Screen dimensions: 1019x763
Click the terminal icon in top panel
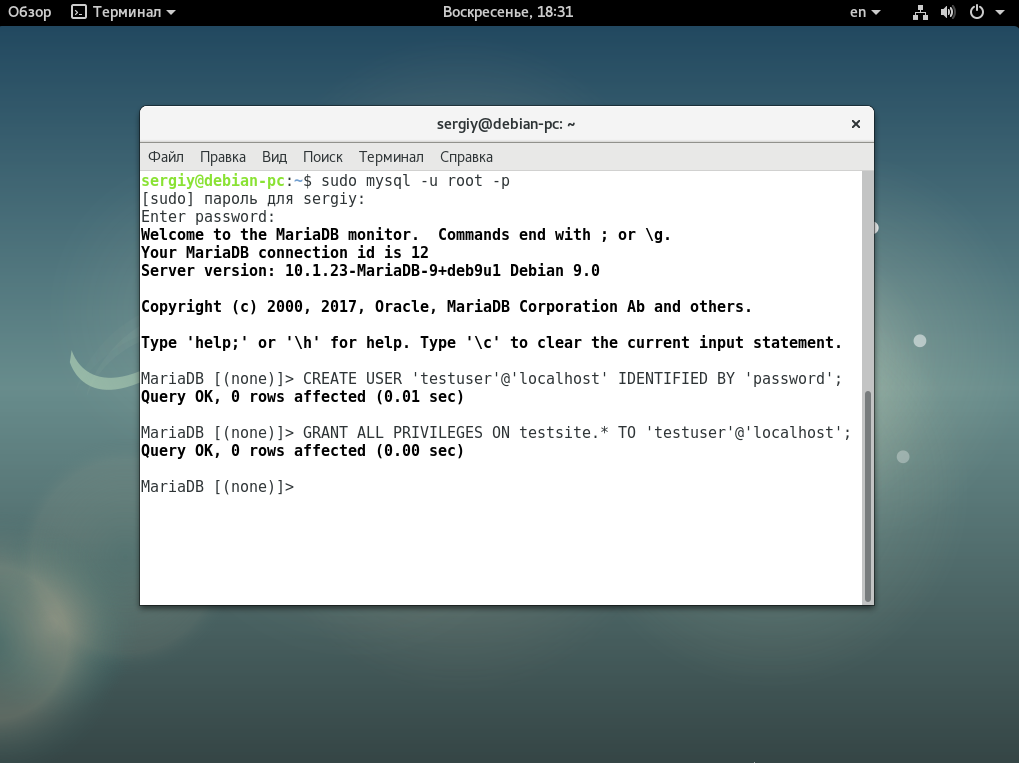click(79, 12)
